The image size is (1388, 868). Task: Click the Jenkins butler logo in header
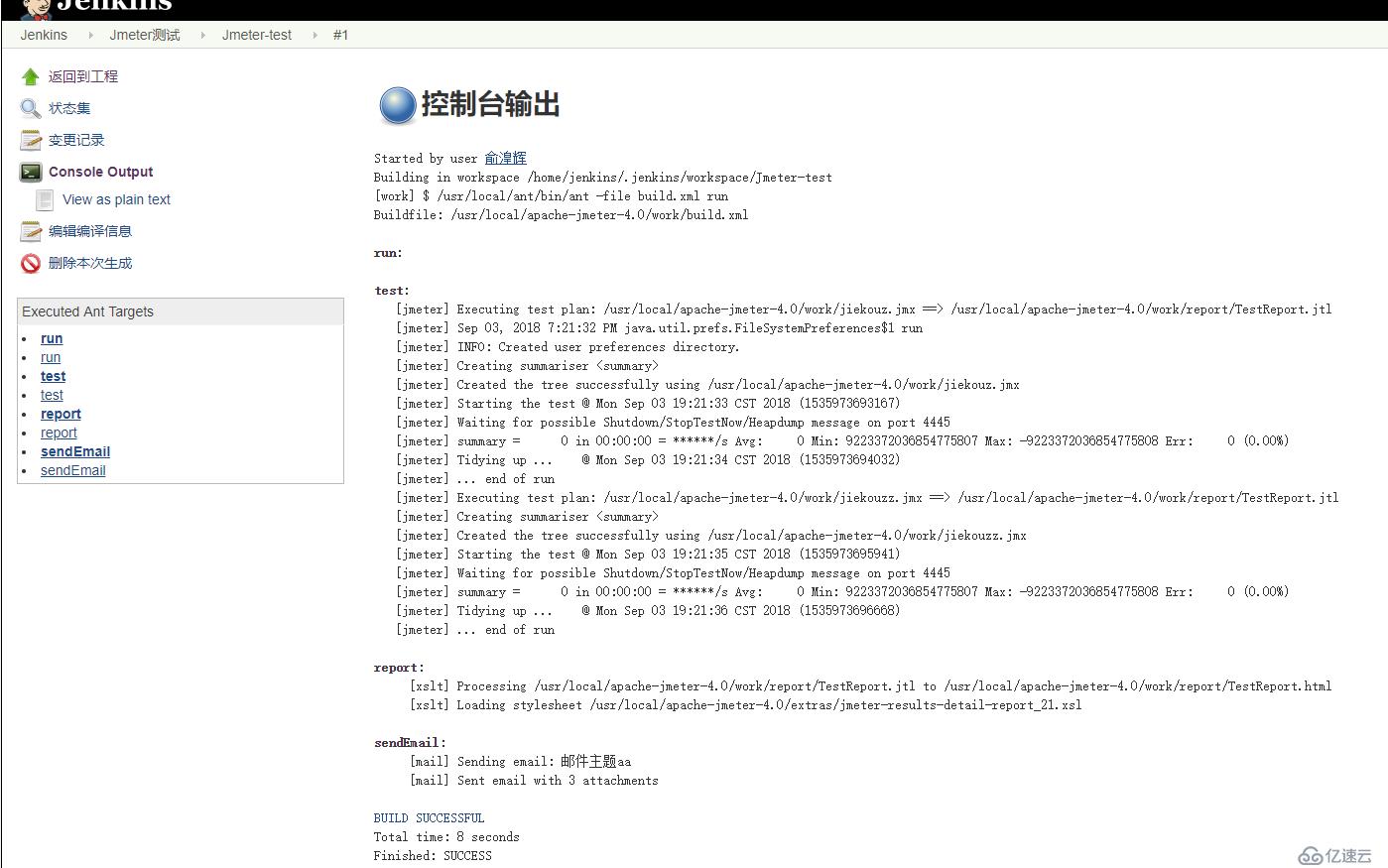(37, 8)
